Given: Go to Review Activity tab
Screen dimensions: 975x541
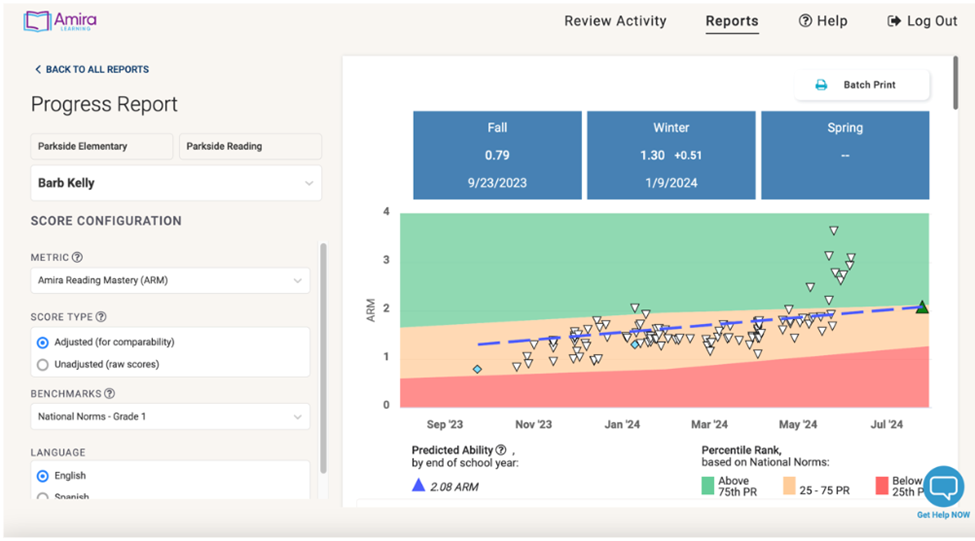Looking at the screenshot, I should pyautogui.click(x=615, y=21).
